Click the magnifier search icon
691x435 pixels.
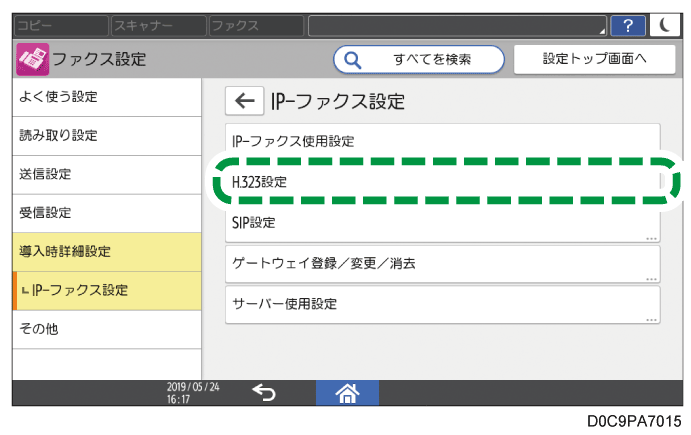(x=352, y=59)
